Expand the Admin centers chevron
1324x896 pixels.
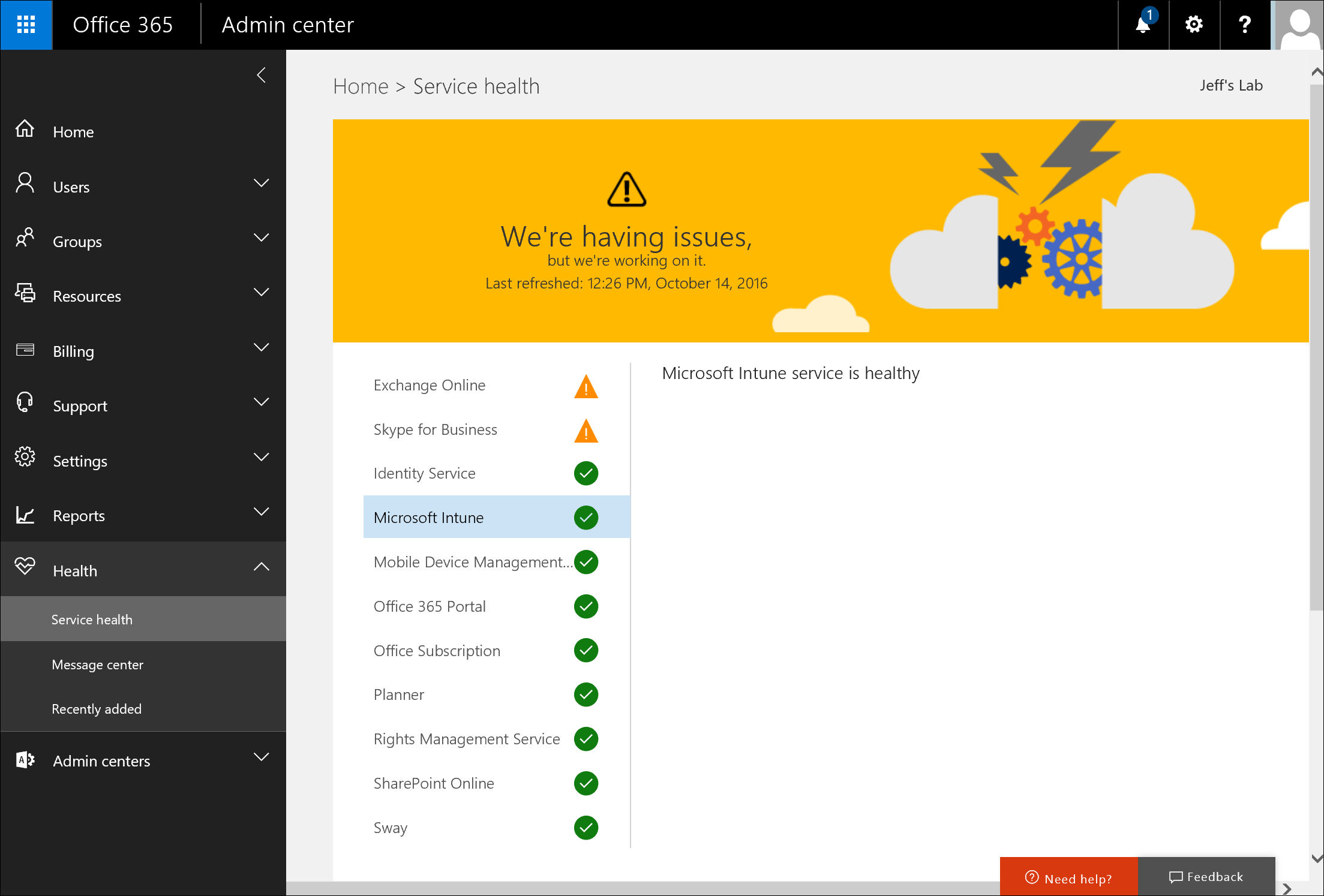(262, 757)
